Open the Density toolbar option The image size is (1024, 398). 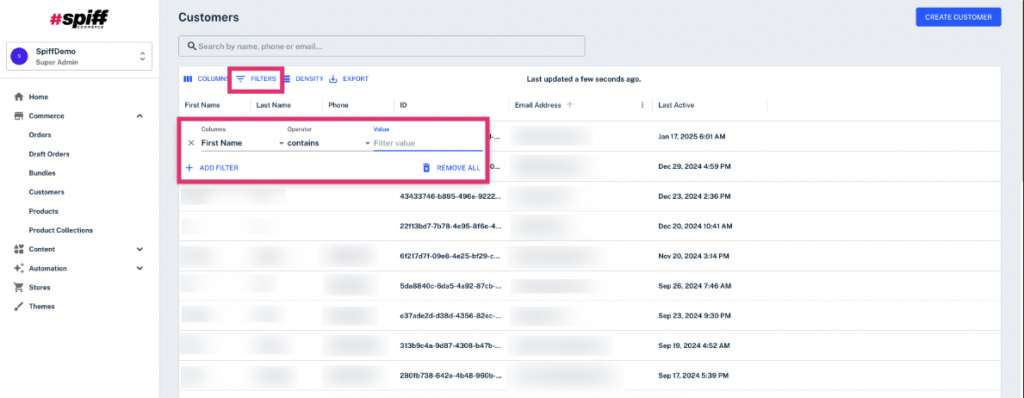pyautogui.click(x=303, y=78)
